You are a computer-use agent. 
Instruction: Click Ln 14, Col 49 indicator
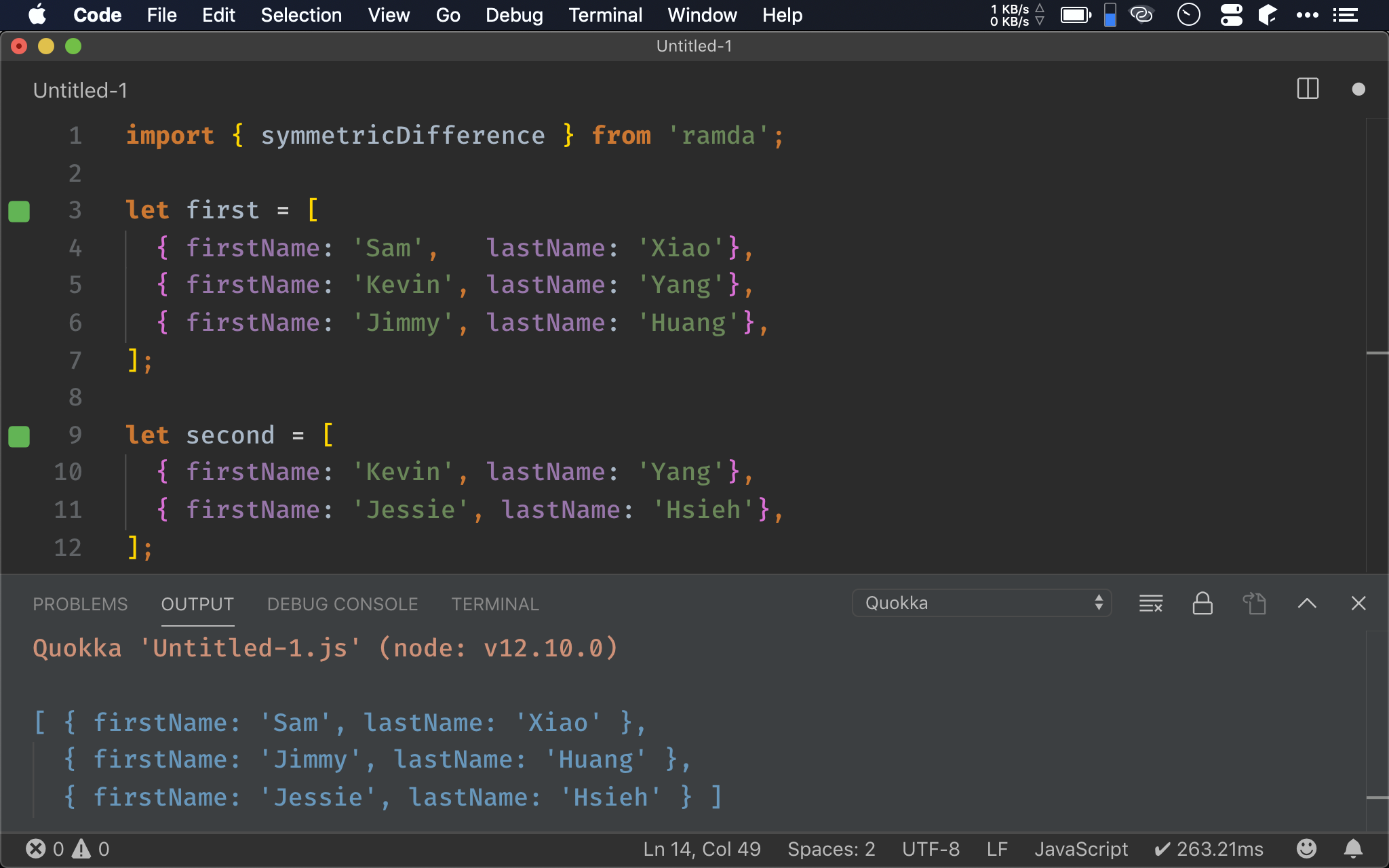702,849
